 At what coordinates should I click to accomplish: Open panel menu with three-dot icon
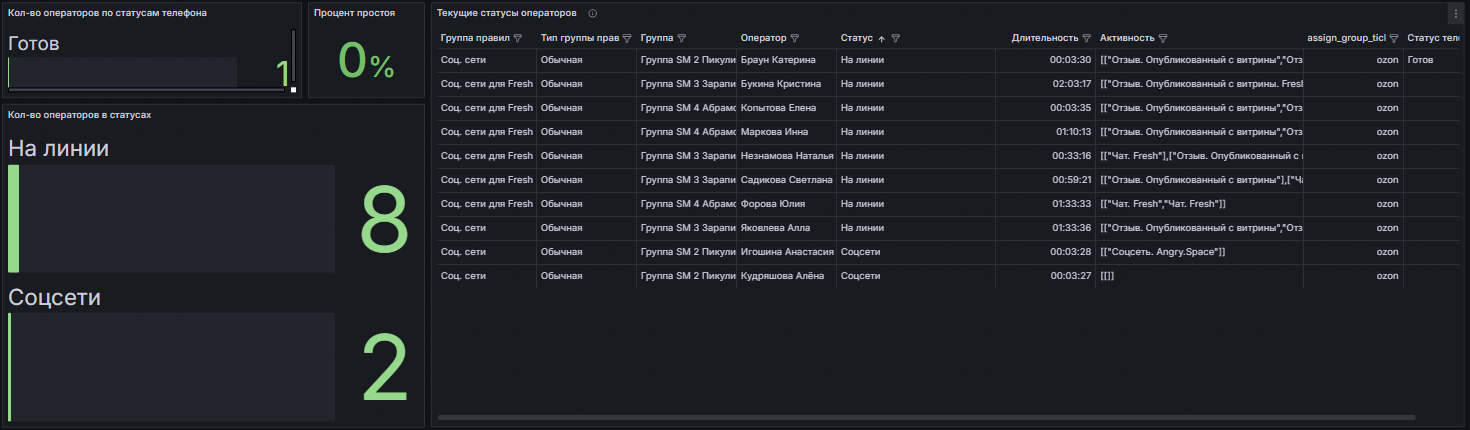pos(1456,14)
